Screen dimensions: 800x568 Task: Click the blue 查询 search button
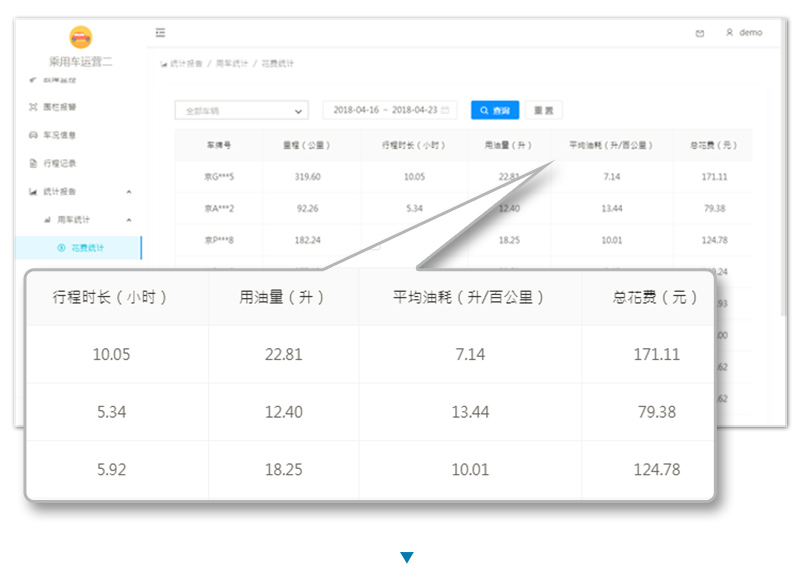pyautogui.click(x=494, y=110)
